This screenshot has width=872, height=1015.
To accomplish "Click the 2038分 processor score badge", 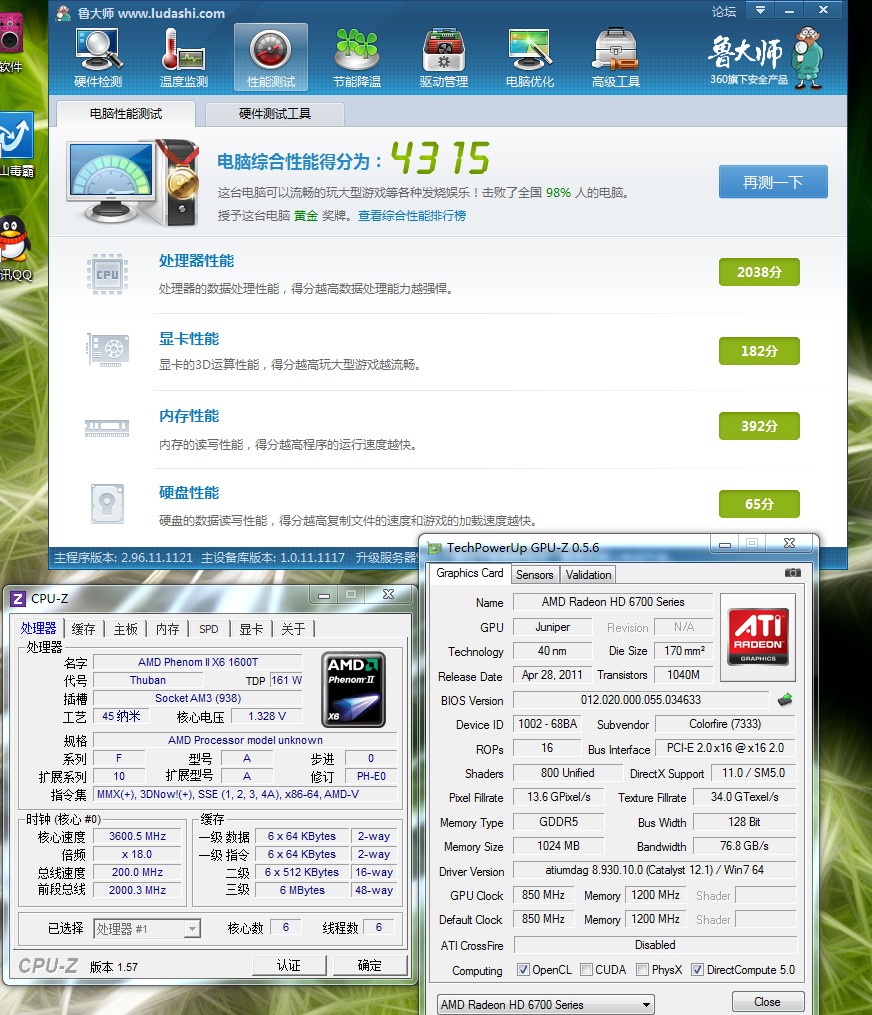I will point(759,272).
